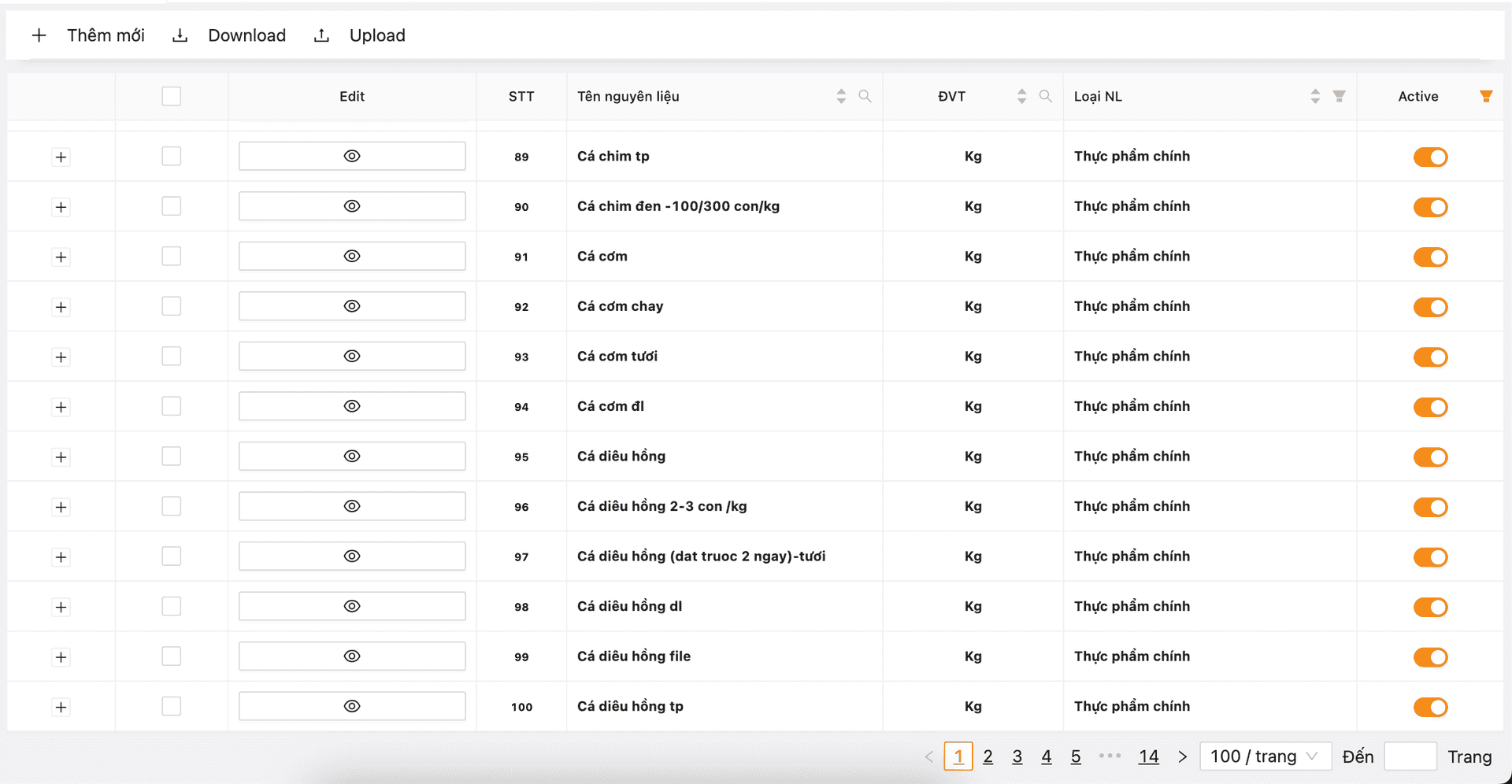Click eye icon for Cá diêu hồng file
This screenshot has width=1512, height=784.
[352, 656]
